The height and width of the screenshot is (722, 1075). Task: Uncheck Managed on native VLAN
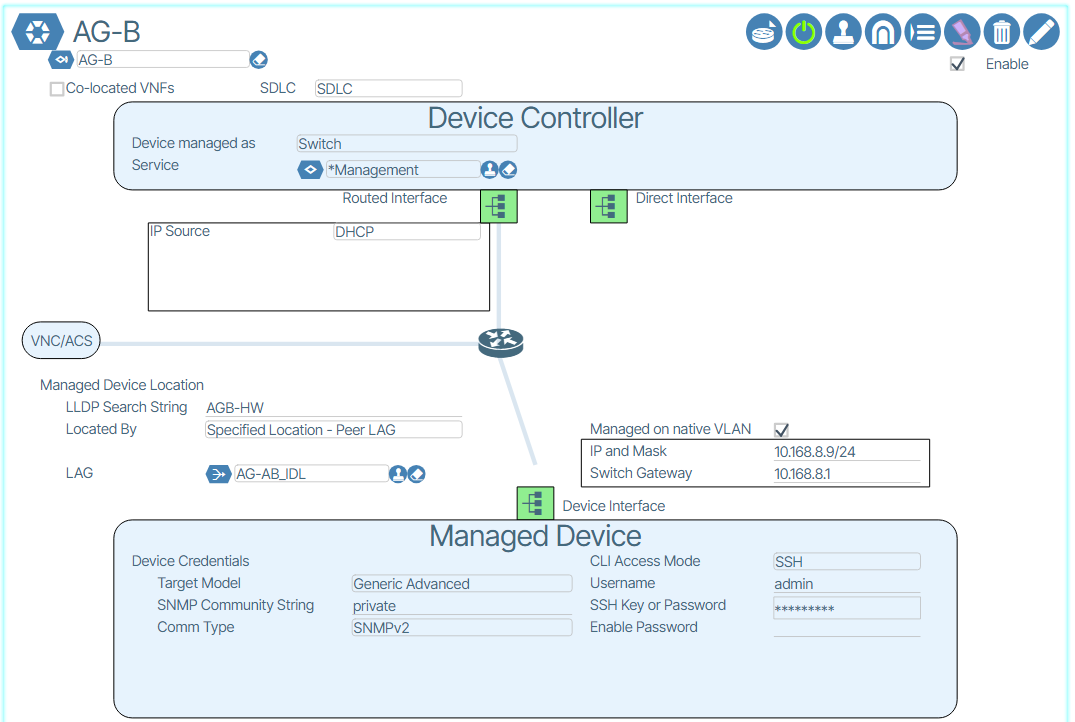coord(782,430)
